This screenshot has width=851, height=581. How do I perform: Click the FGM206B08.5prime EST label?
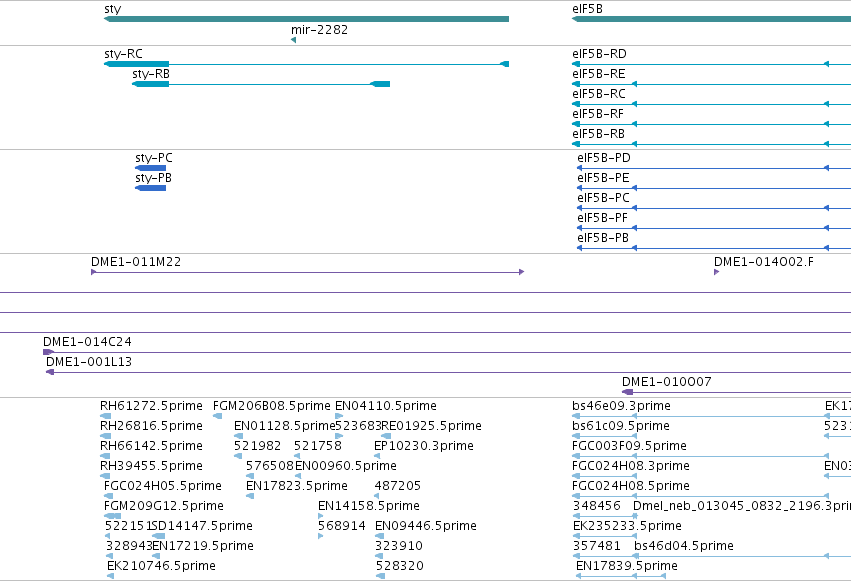(x=271, y=406)
